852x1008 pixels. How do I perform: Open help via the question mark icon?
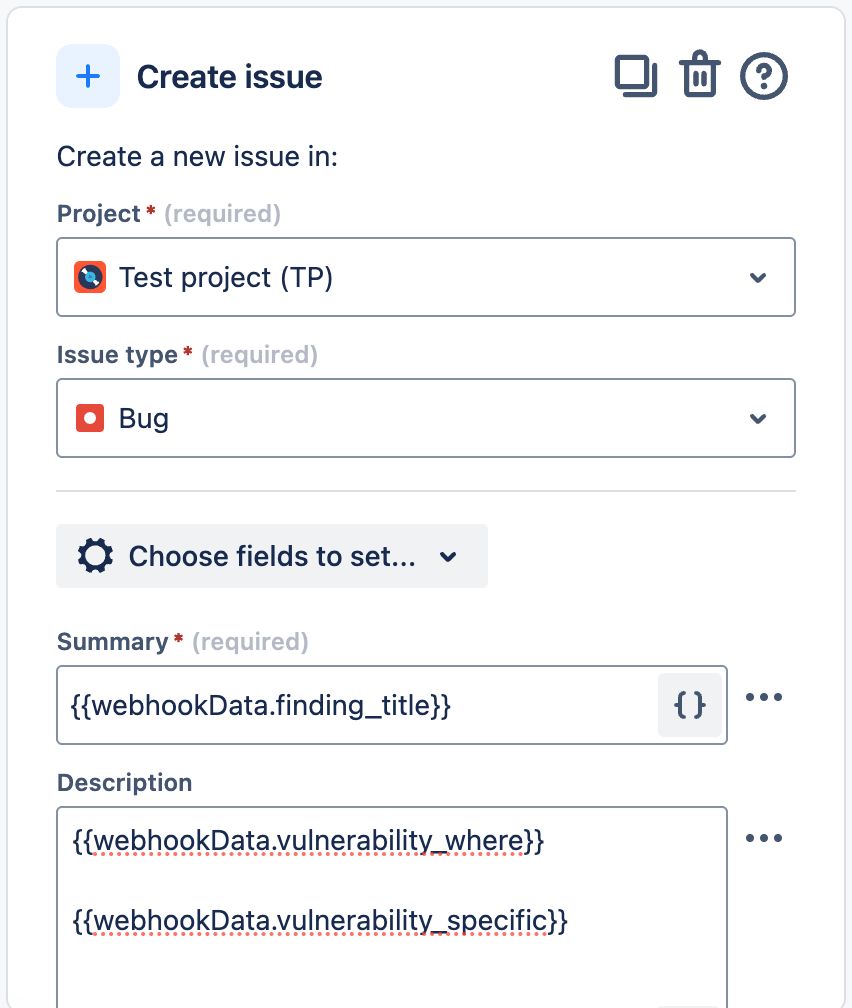point(764,77)
